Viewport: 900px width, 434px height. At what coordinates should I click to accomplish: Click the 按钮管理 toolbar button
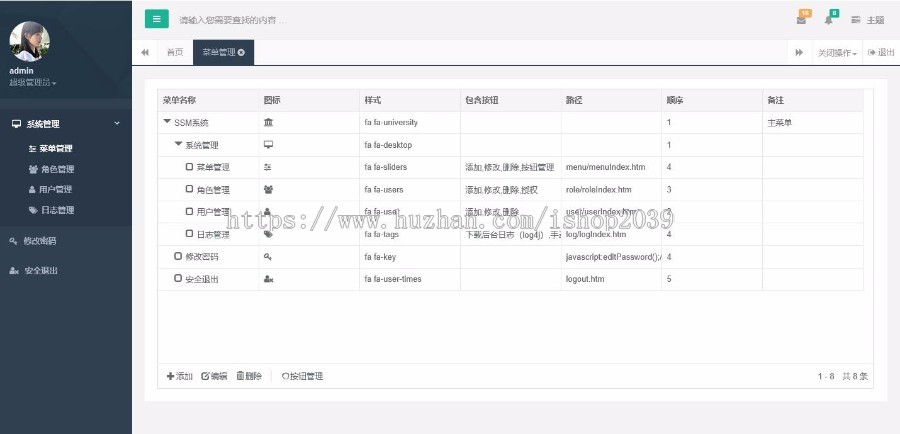pyautogui.click(x=302, y=377)
